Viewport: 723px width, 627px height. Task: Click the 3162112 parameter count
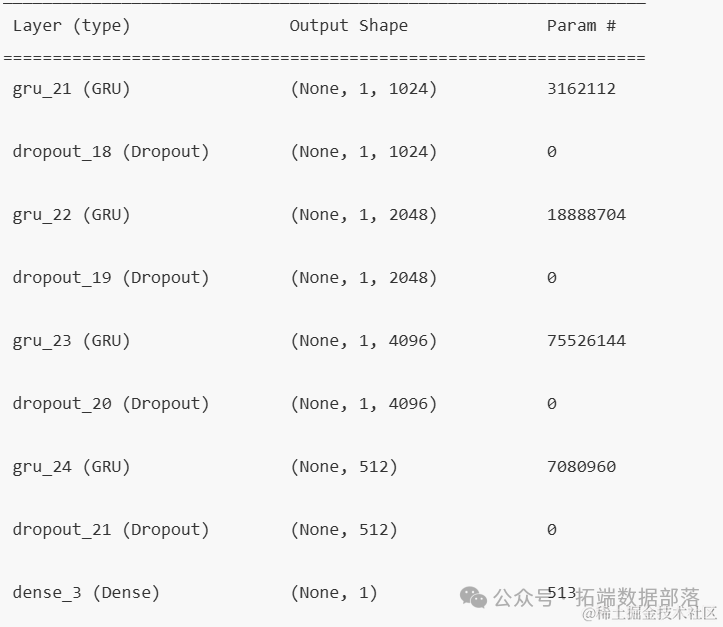(581, 89)
